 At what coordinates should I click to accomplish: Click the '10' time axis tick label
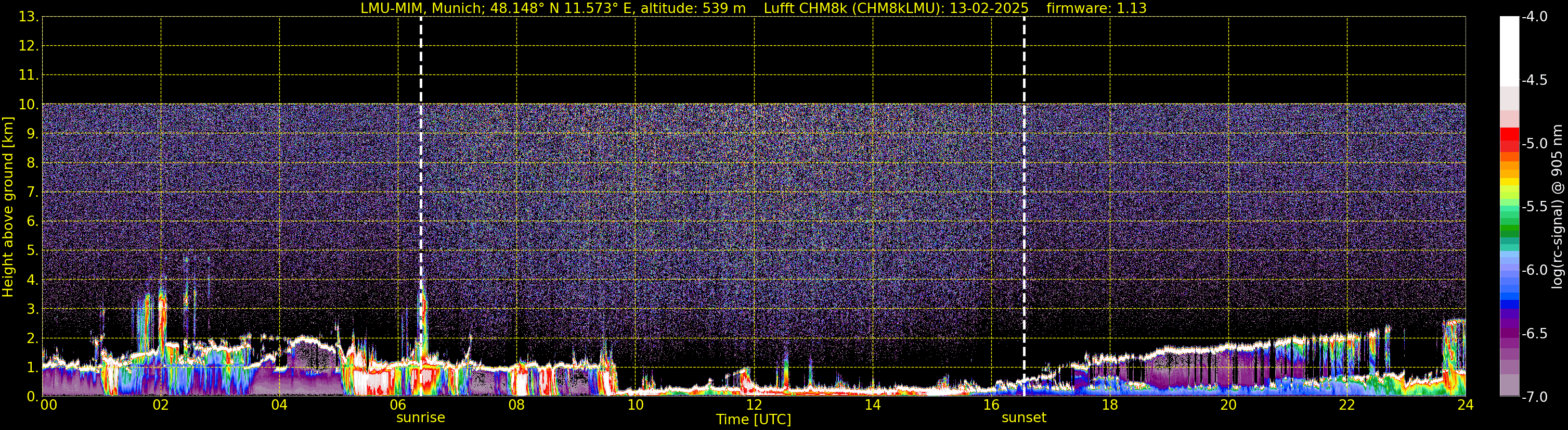636,405
